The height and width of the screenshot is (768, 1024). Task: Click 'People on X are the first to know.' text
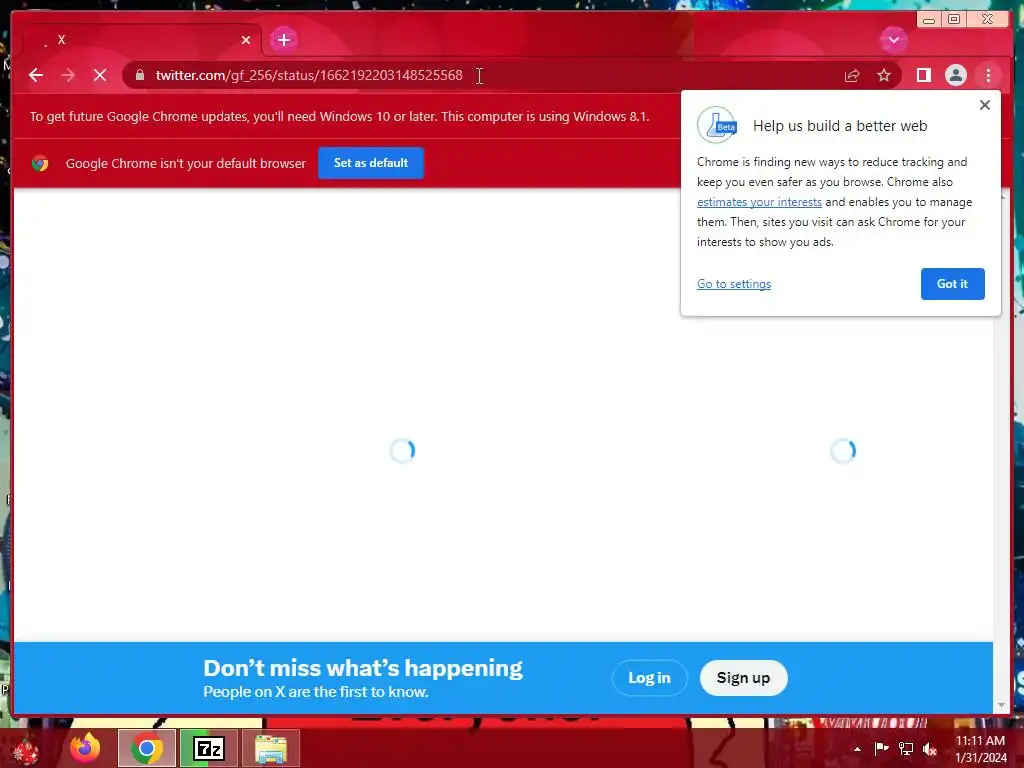coord(316,692)
